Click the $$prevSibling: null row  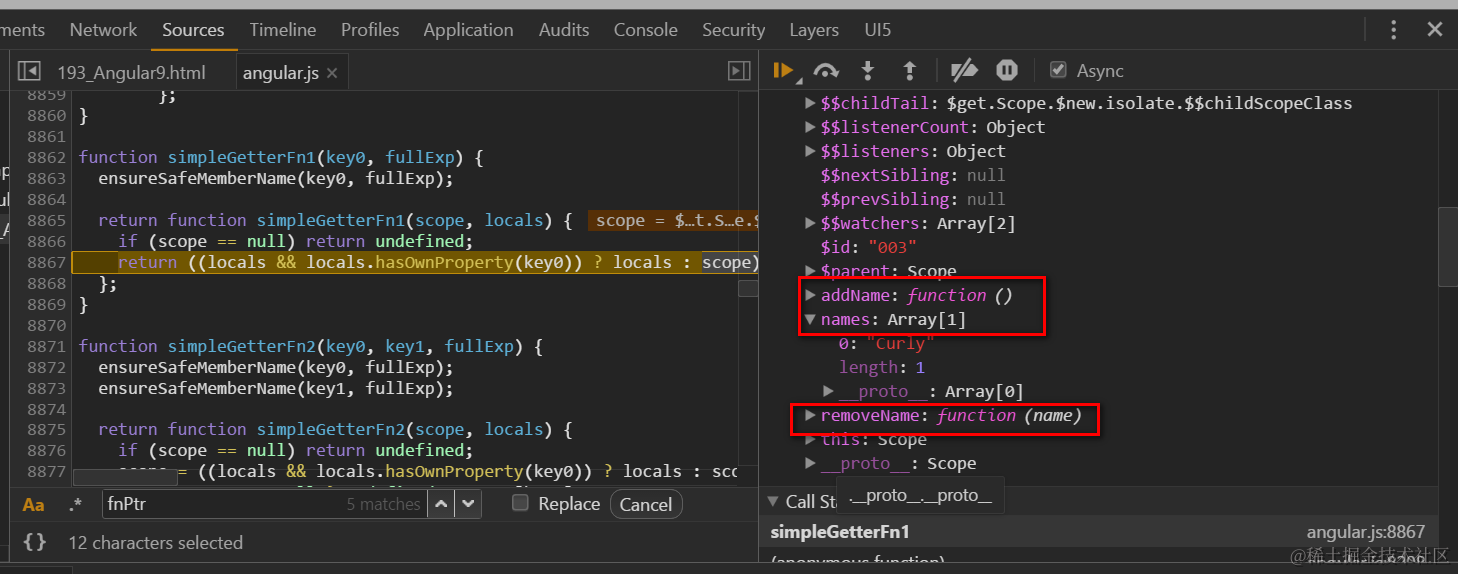coord(913,199)
